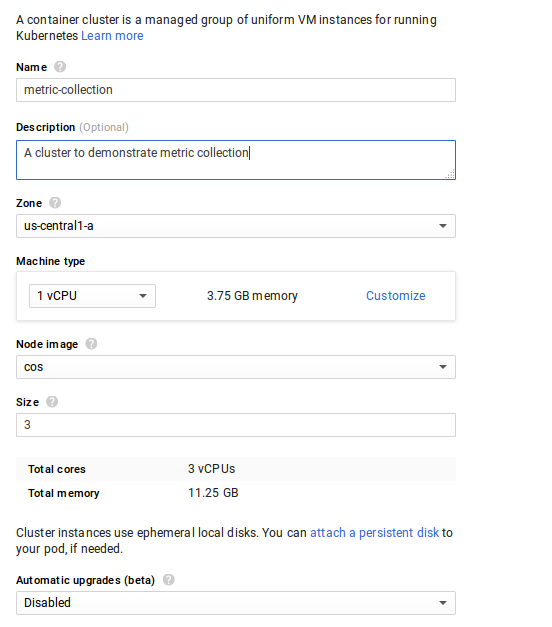The height and width of the screenshot is (627, 552).
Task: Click the Total memory 11.25 GB row
Action: pyautogui.click(x=236, y=493)
